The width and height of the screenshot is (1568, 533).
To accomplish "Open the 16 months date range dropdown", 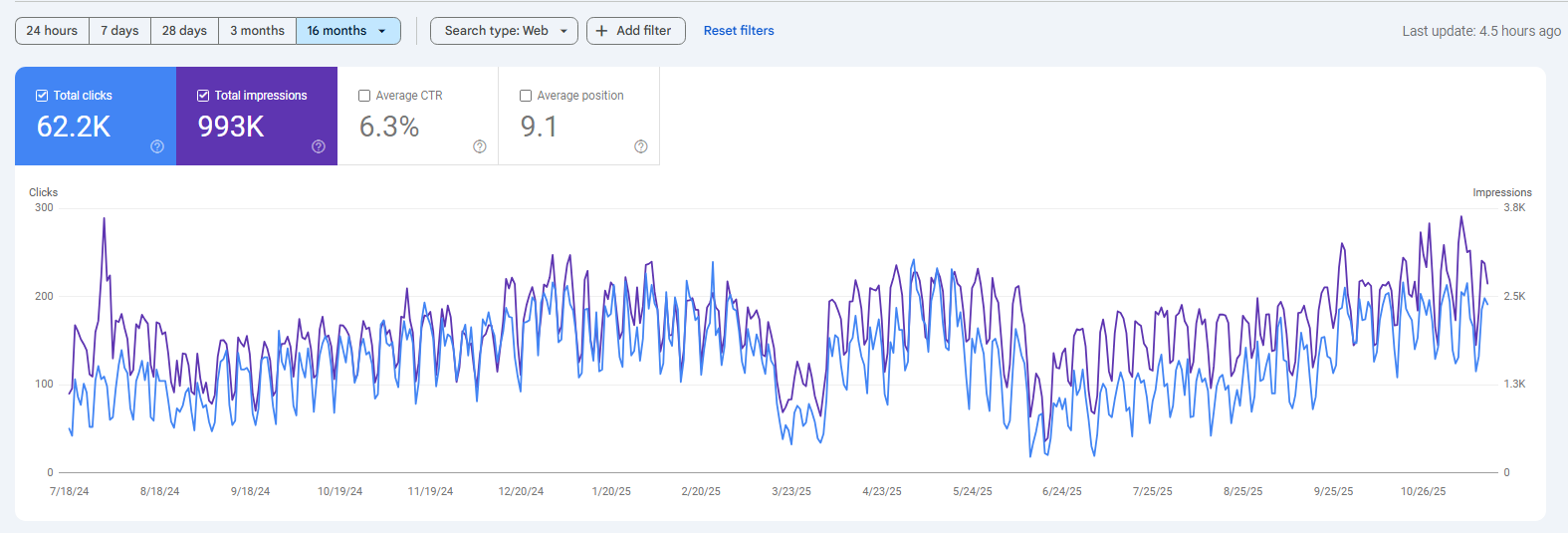I will [381, 31].
